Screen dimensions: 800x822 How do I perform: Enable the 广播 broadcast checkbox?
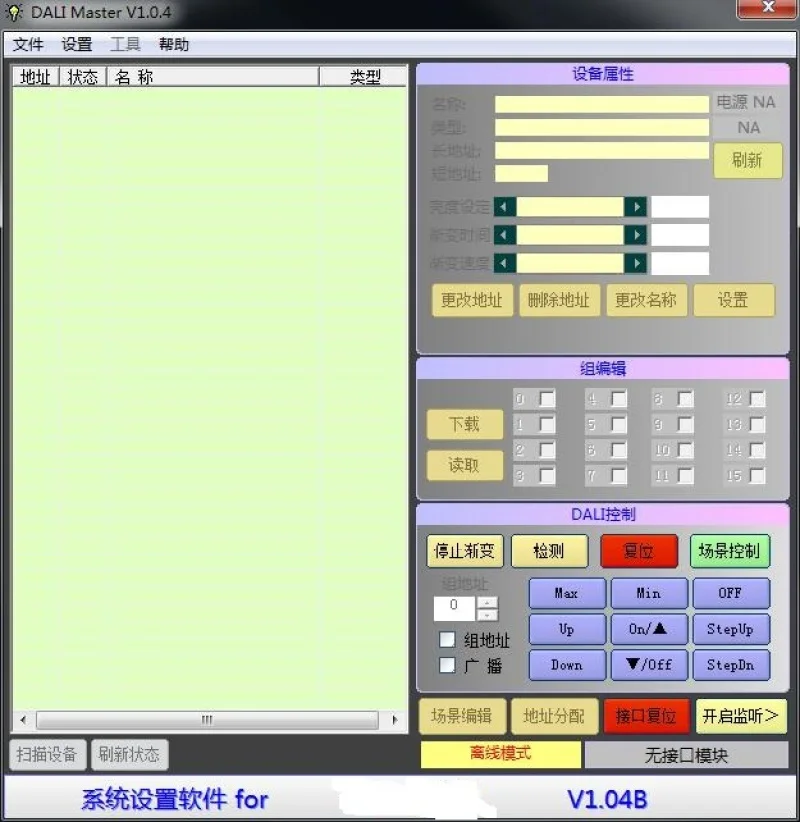click(x=447, y=665)
